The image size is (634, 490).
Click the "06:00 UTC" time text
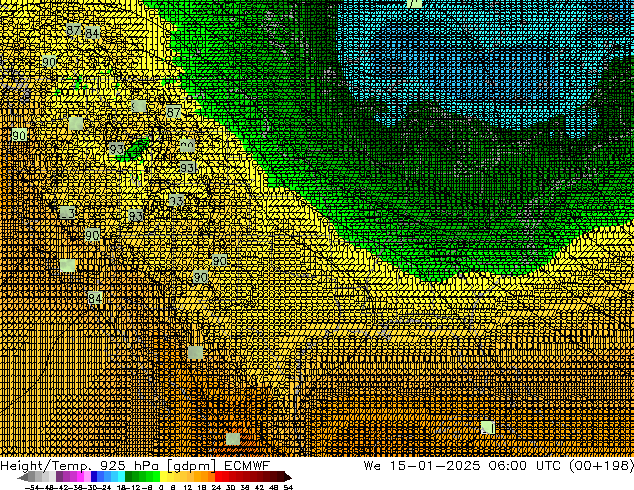[524, 466]
